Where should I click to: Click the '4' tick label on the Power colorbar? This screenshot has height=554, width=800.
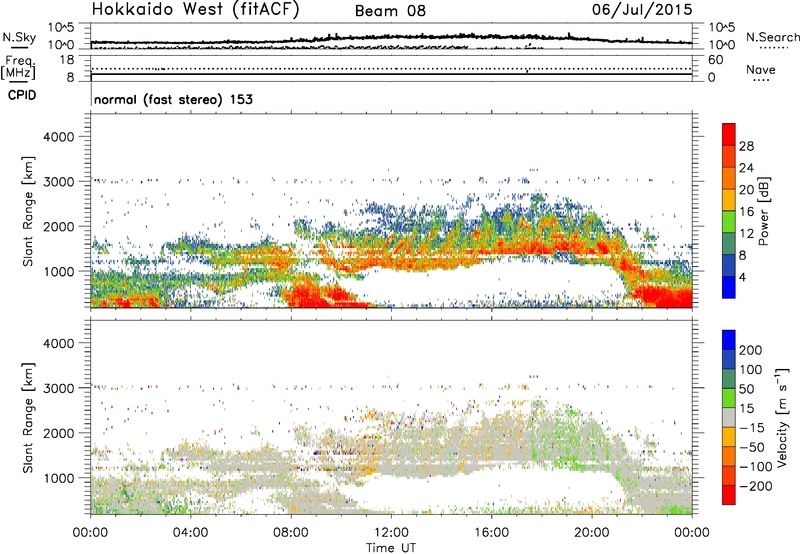pos(742,277)
